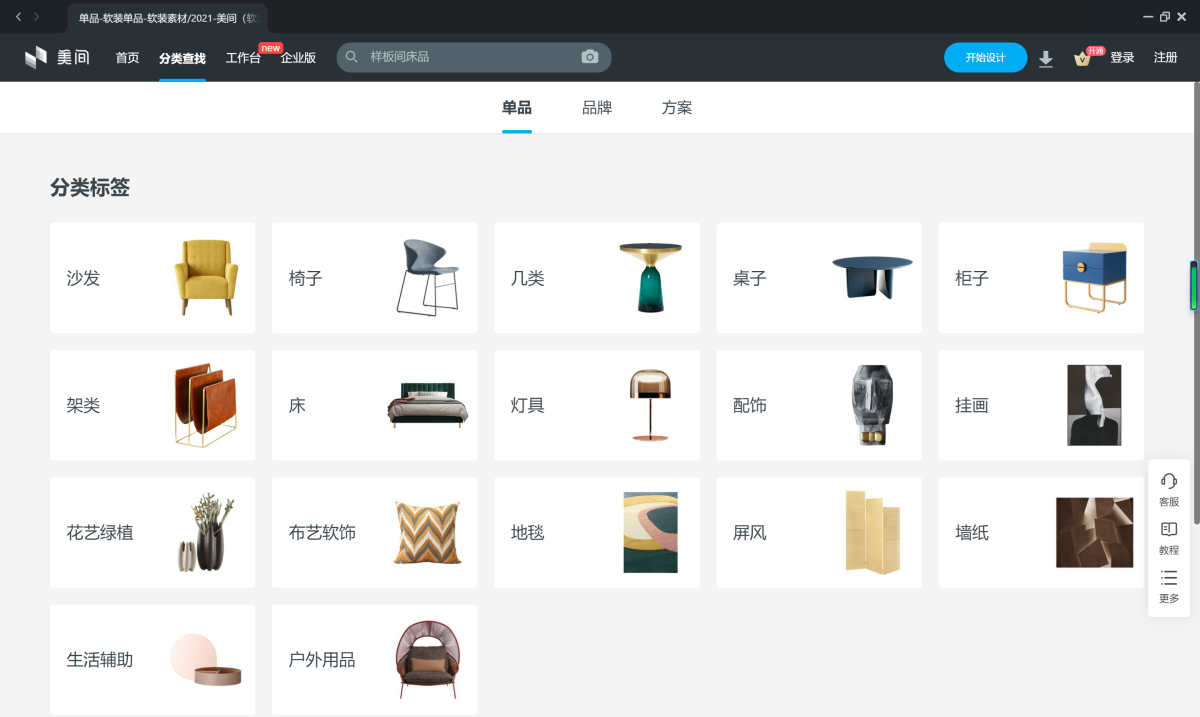This screenshot has height=717, width=1200.
Task: Open the 工作台 menu item
Action: click(243, 58)
